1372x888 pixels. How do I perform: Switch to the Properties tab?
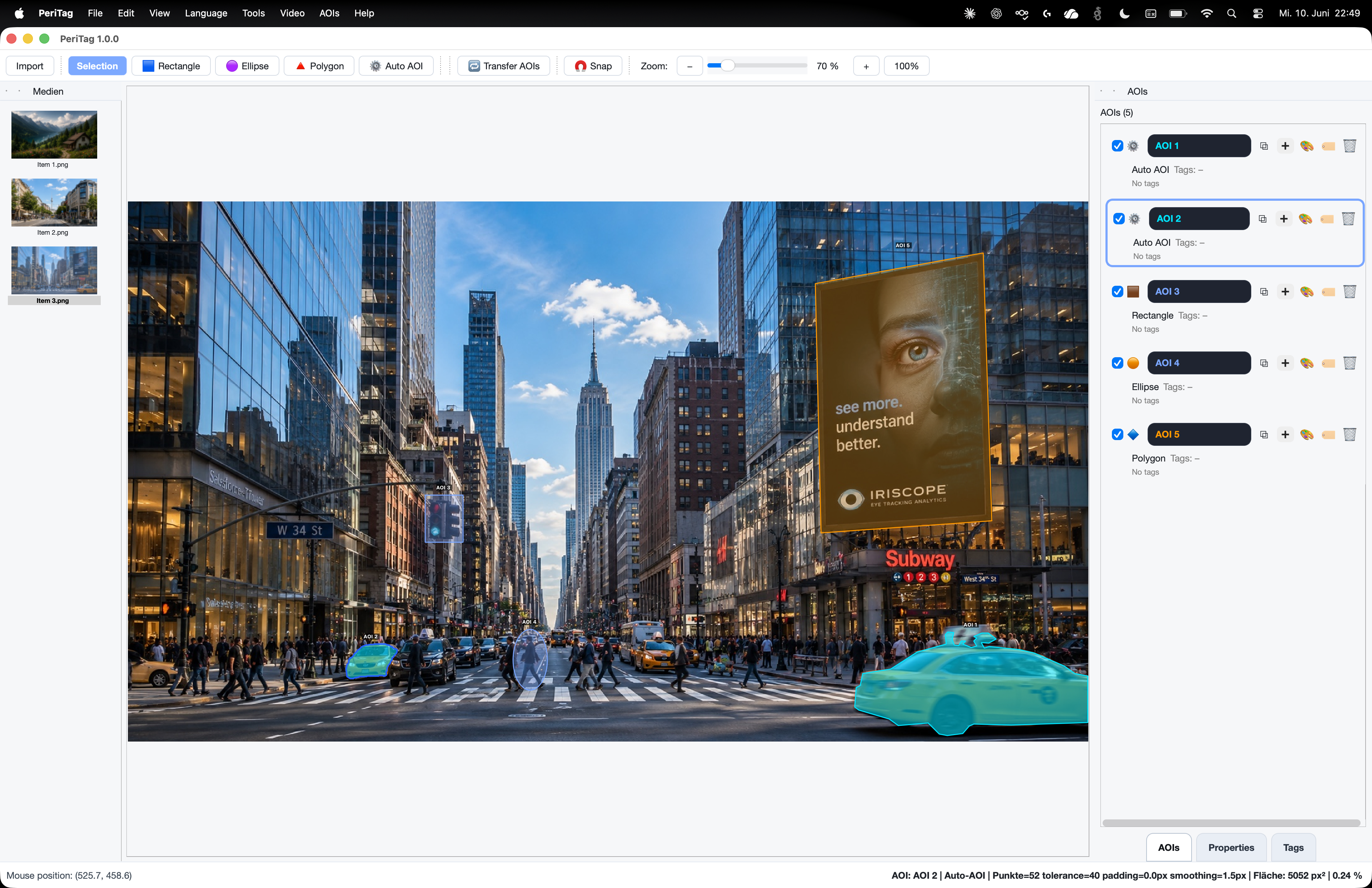1231,848
